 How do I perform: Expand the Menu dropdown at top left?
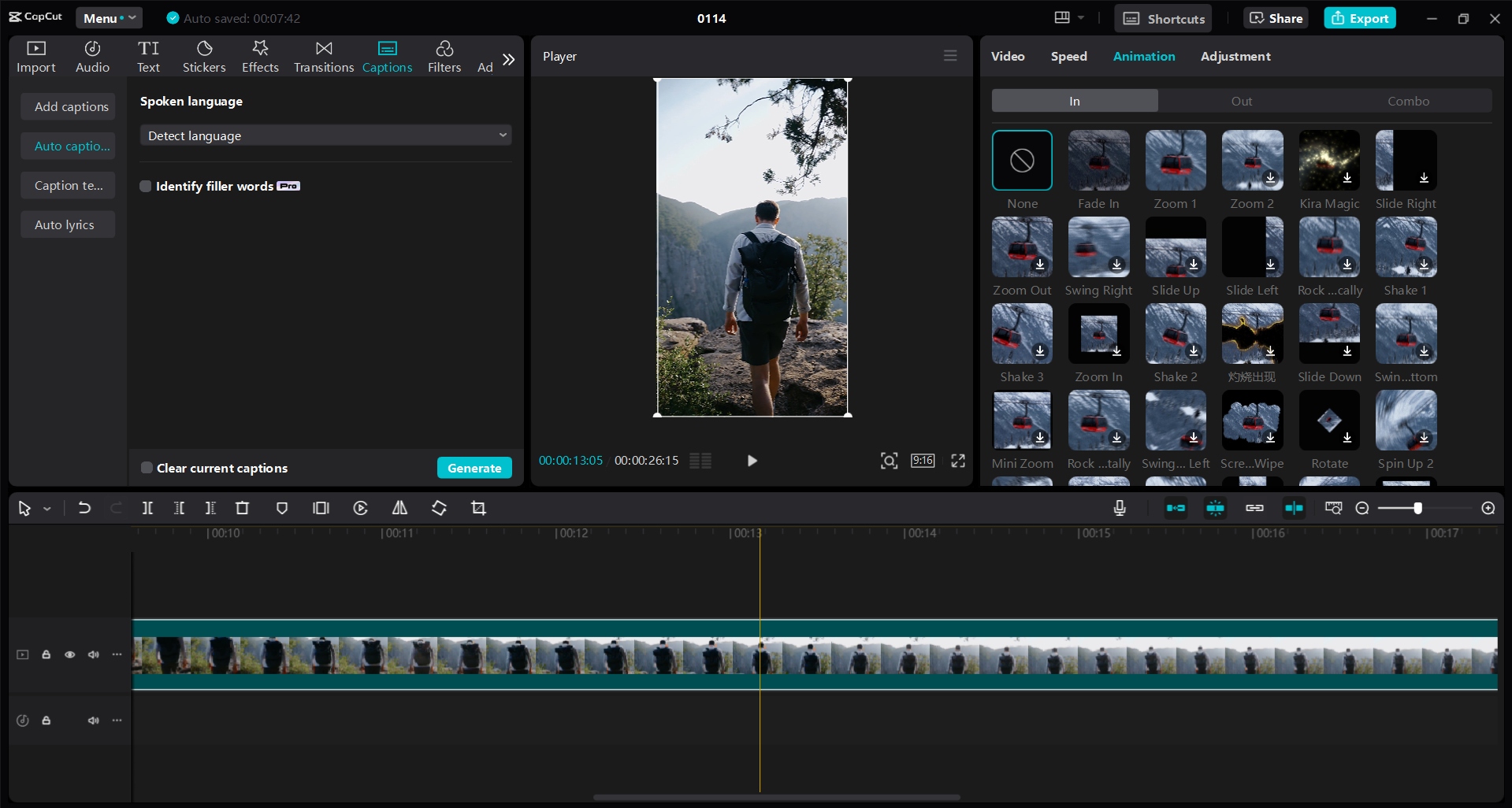click(109, 17)
